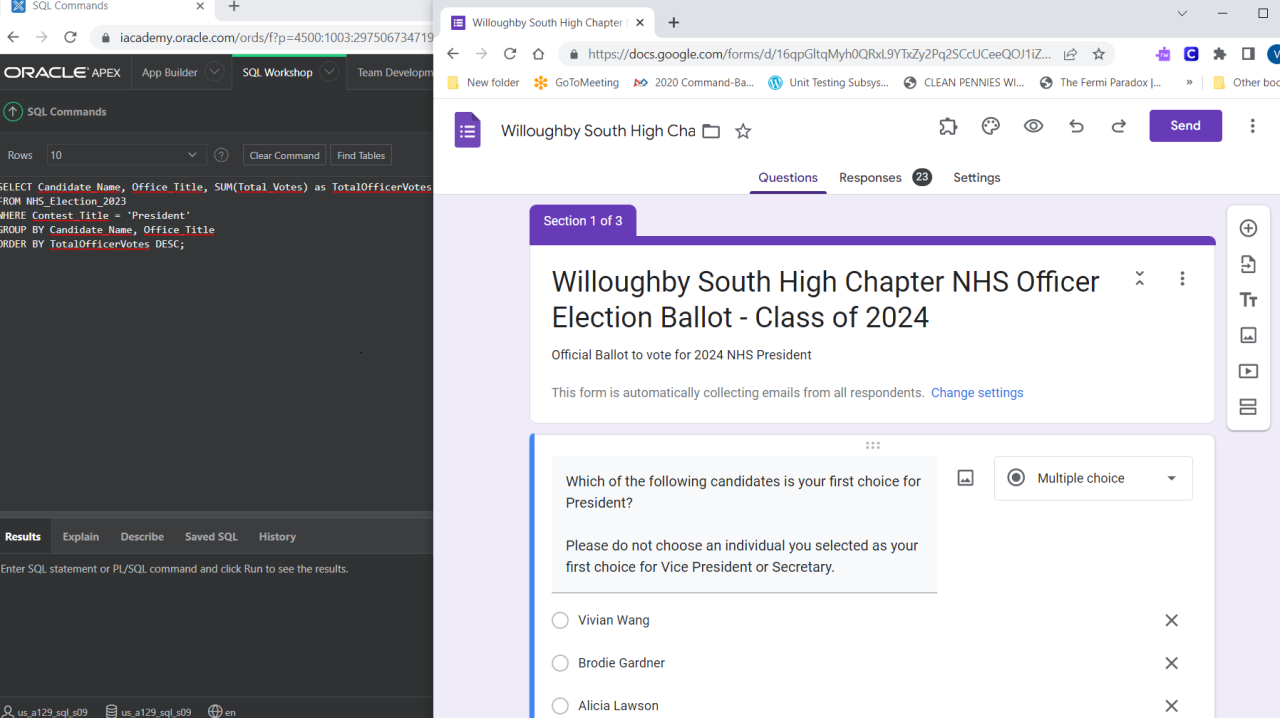The image size is (1280, 718).
Task: Open the Team Development menu in APEX
Action: 395,72
